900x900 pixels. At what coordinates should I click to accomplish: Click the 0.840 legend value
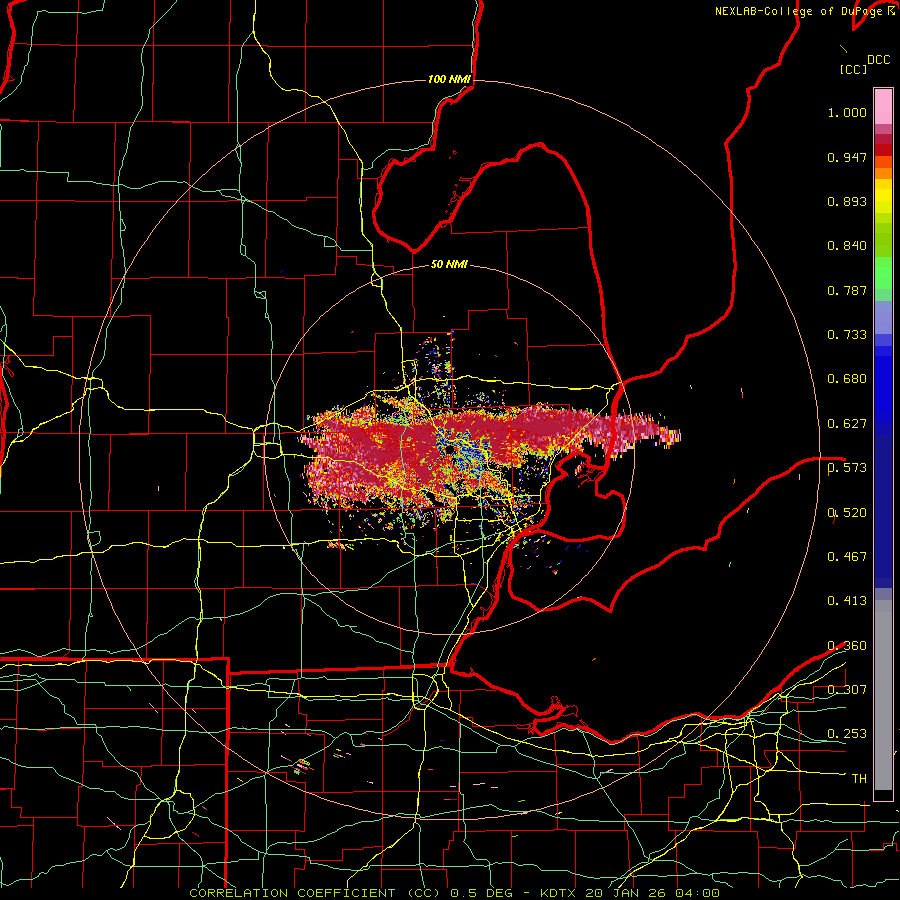(847, 246)
